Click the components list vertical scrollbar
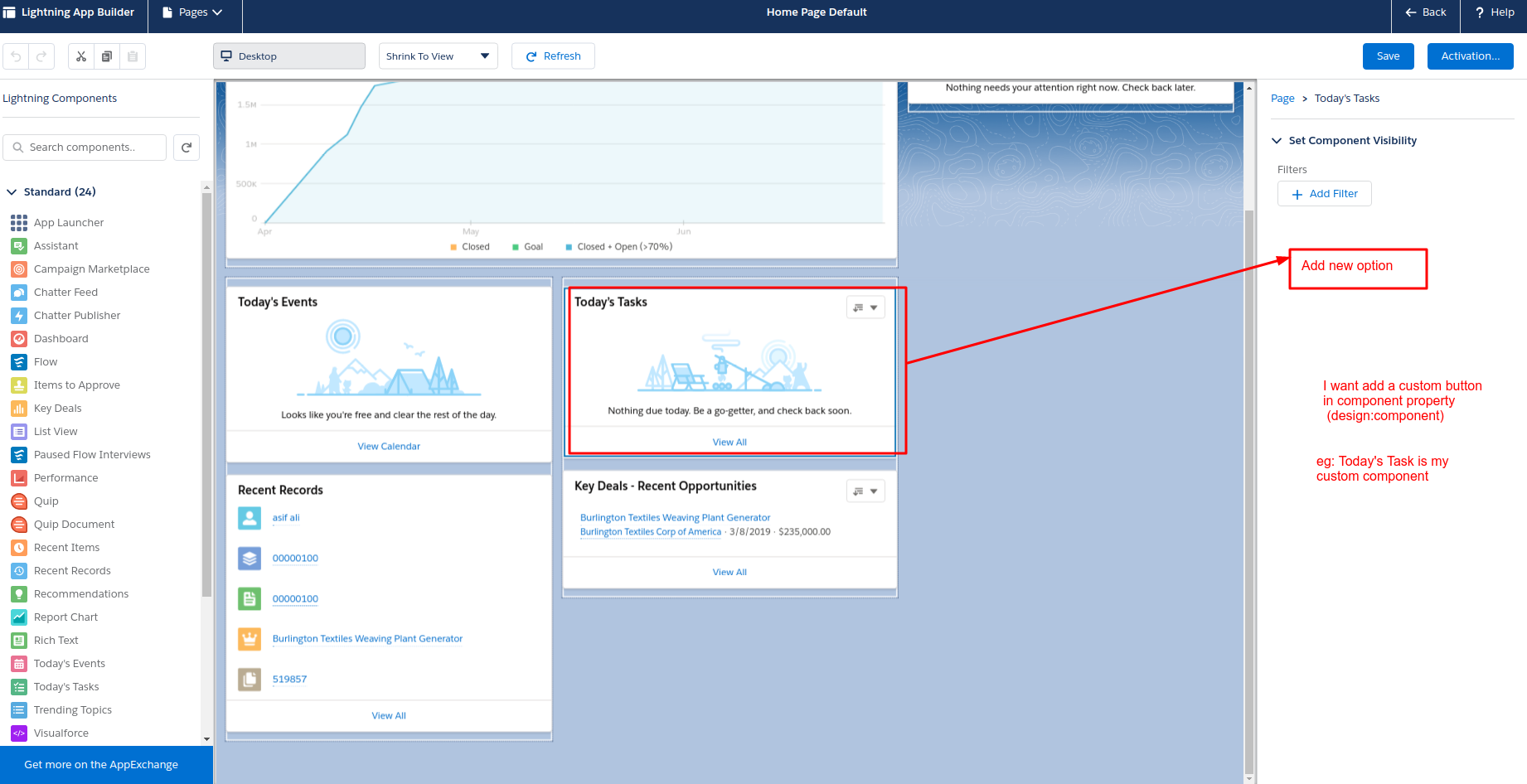The width and height of the screenshot is (1527, 784). coord(206,390)
